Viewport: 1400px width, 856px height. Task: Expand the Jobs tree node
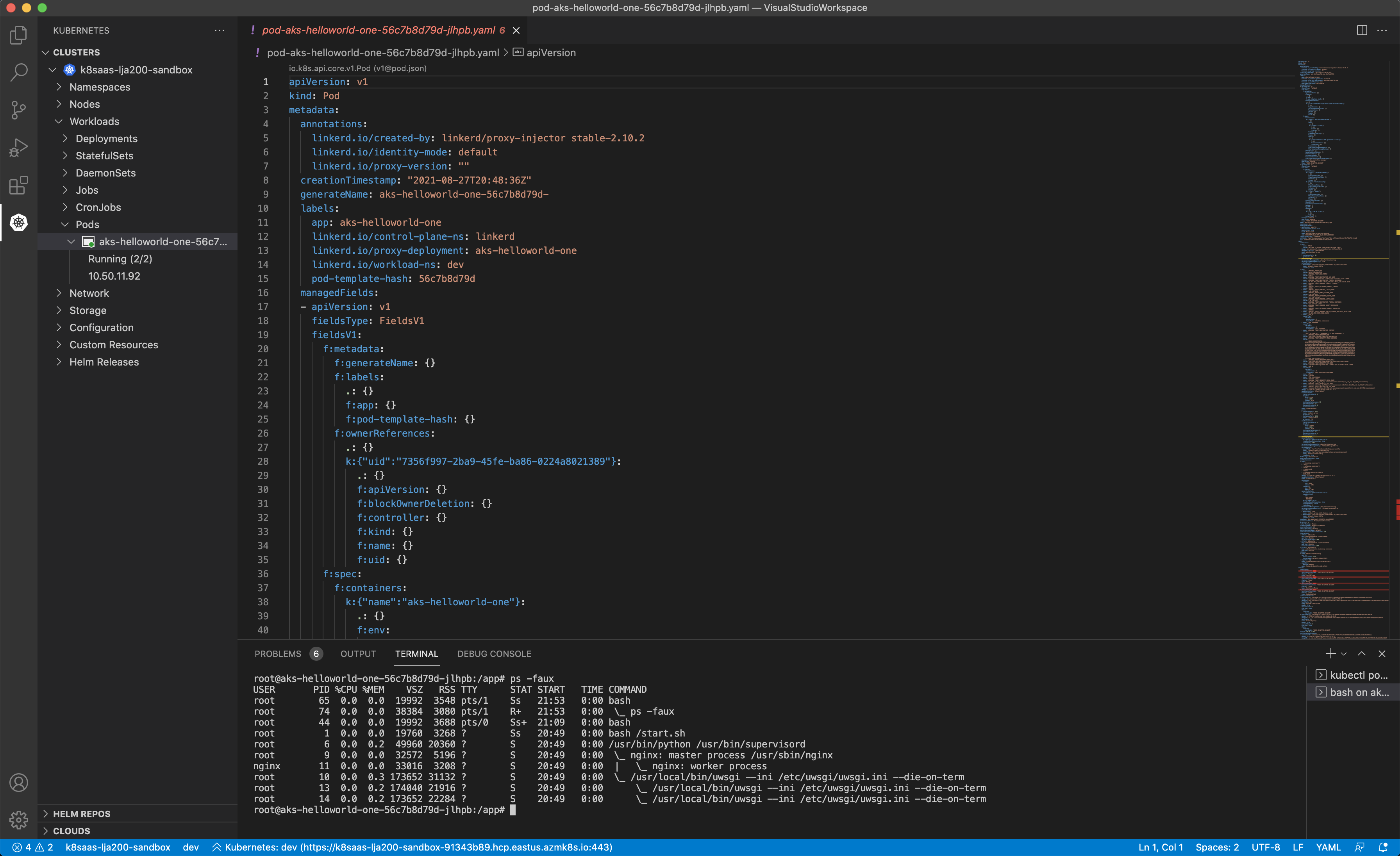[x=65, y=190]
